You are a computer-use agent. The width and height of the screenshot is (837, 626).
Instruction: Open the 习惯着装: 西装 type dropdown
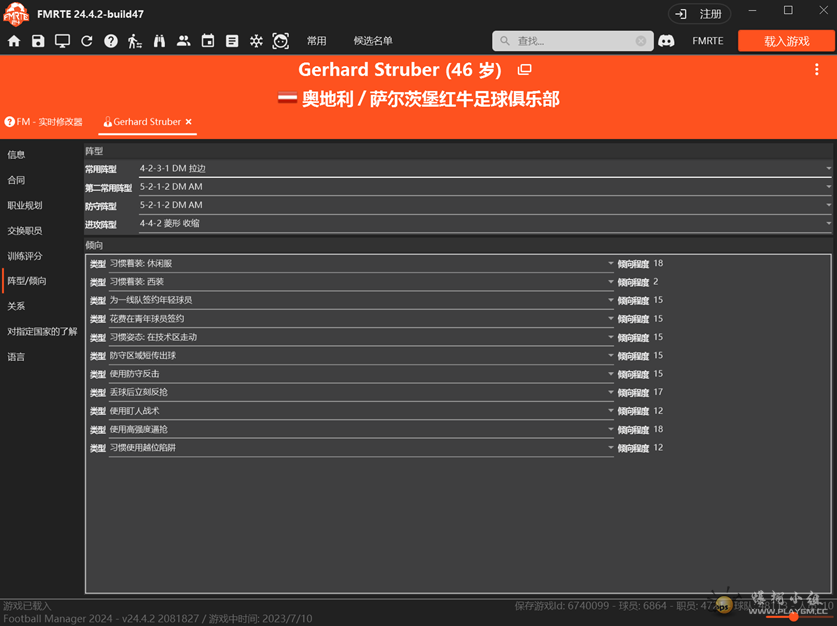tap(611, 282)
